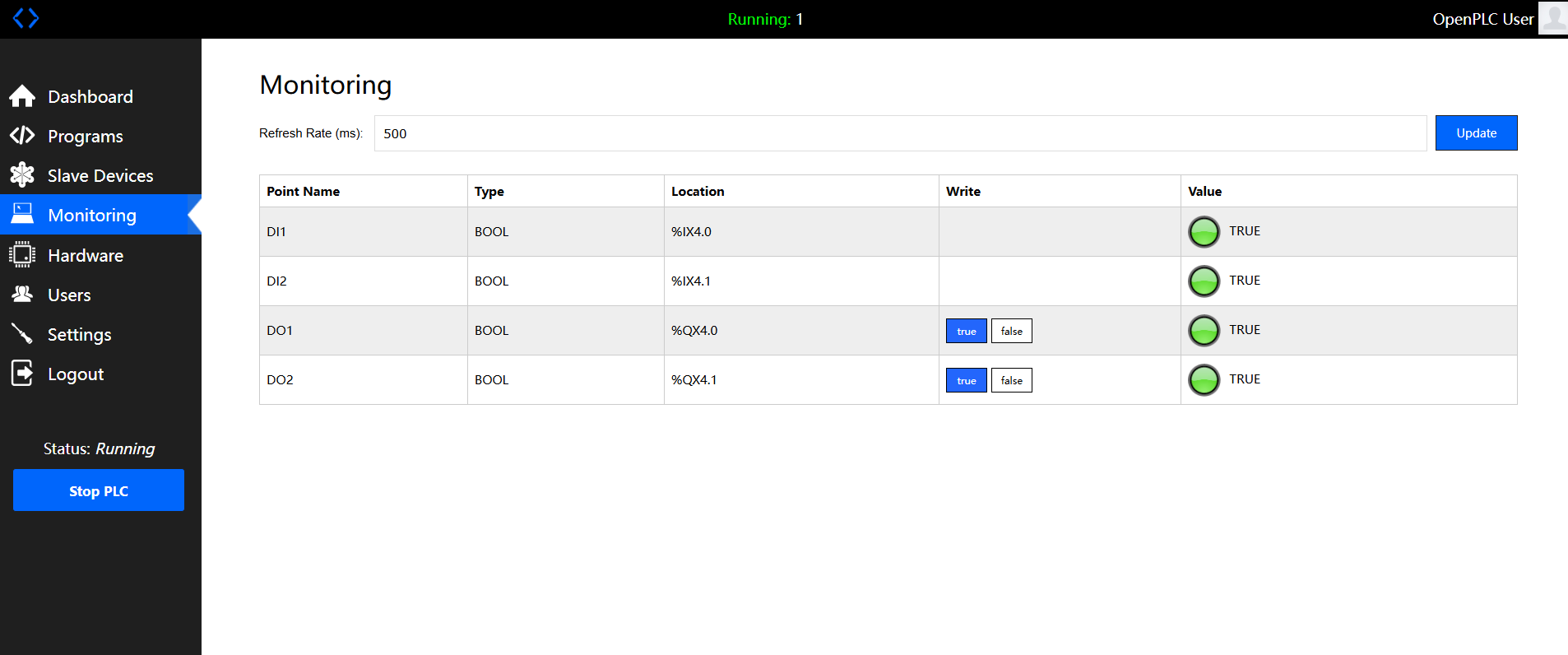The height and width of the screenshot is (655, 1568).
Task: Open the Monitoring menu item
Action: coord(92,215)
